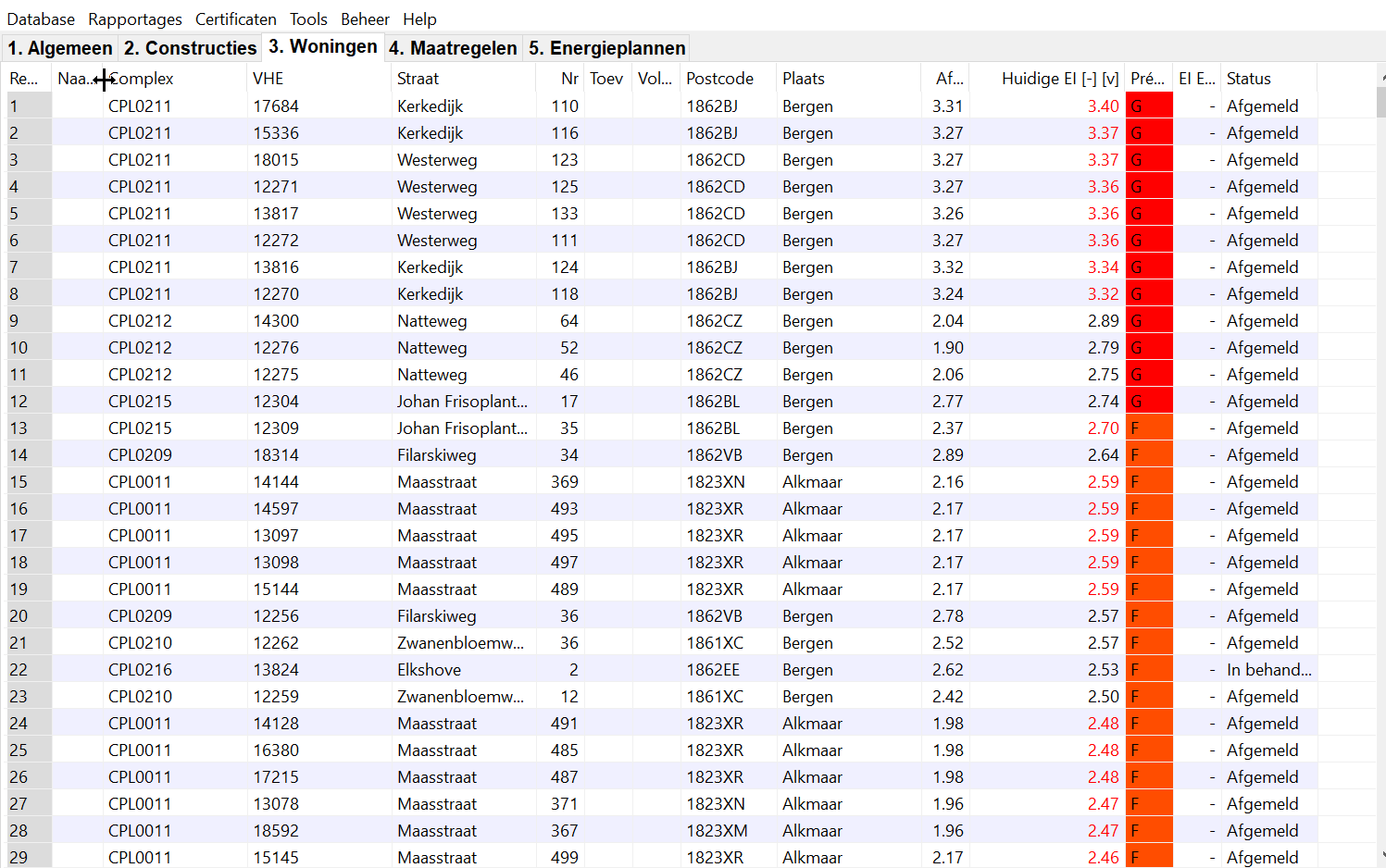Click VHE value 16380
This screenshot has height=868, width=1386.
(276, 750)
